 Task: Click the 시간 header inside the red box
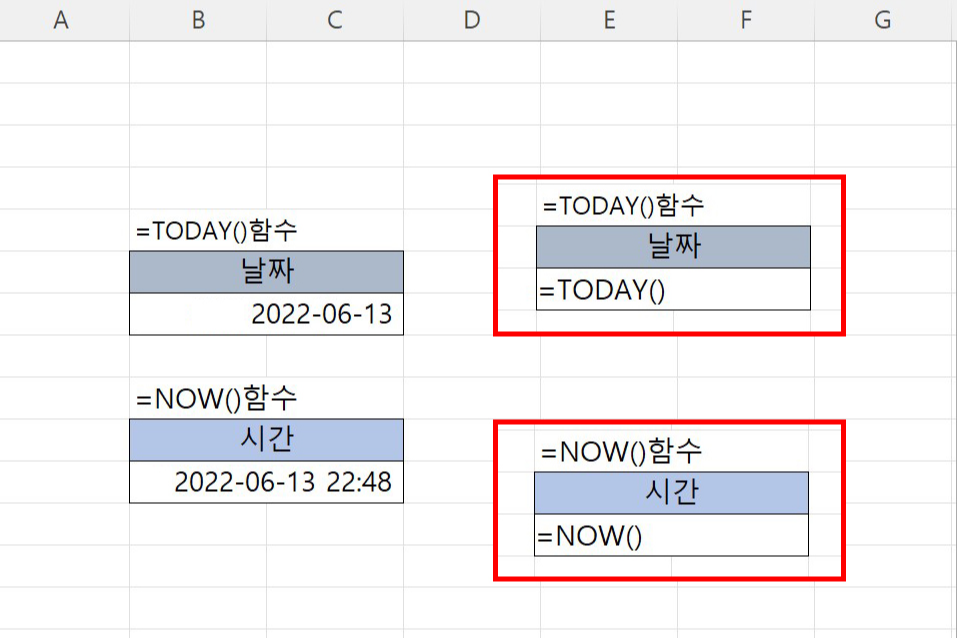pos(672,491)
